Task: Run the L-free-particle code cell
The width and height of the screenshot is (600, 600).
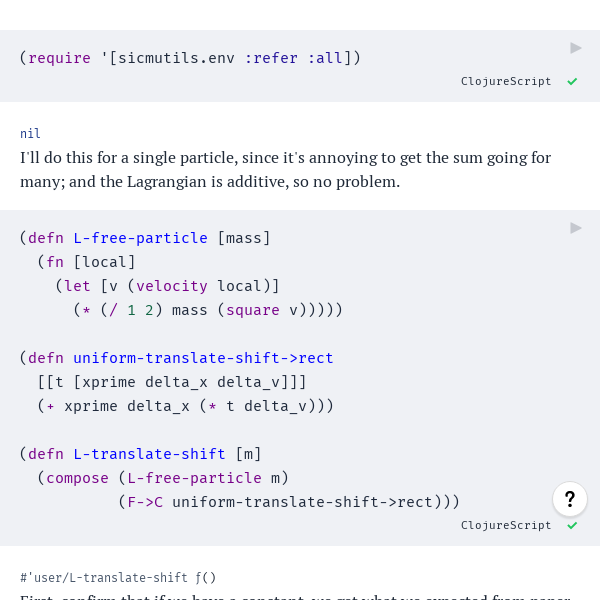Action: click(576, 228)
